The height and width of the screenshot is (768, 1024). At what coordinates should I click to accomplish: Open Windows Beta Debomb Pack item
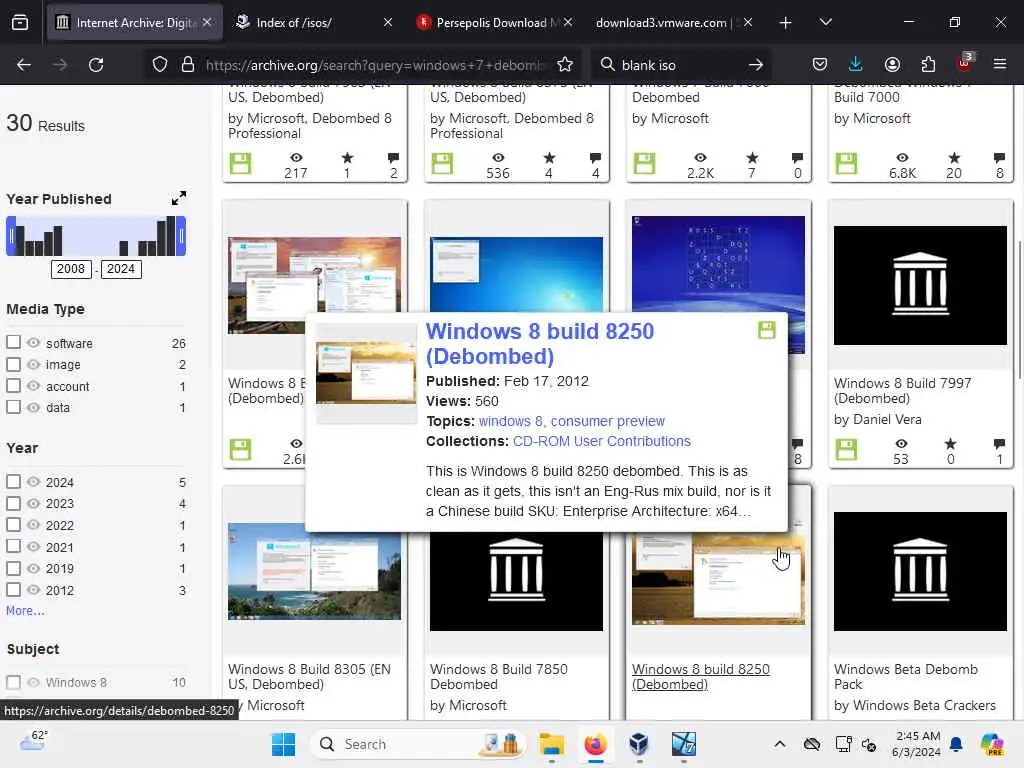(906, 677)
